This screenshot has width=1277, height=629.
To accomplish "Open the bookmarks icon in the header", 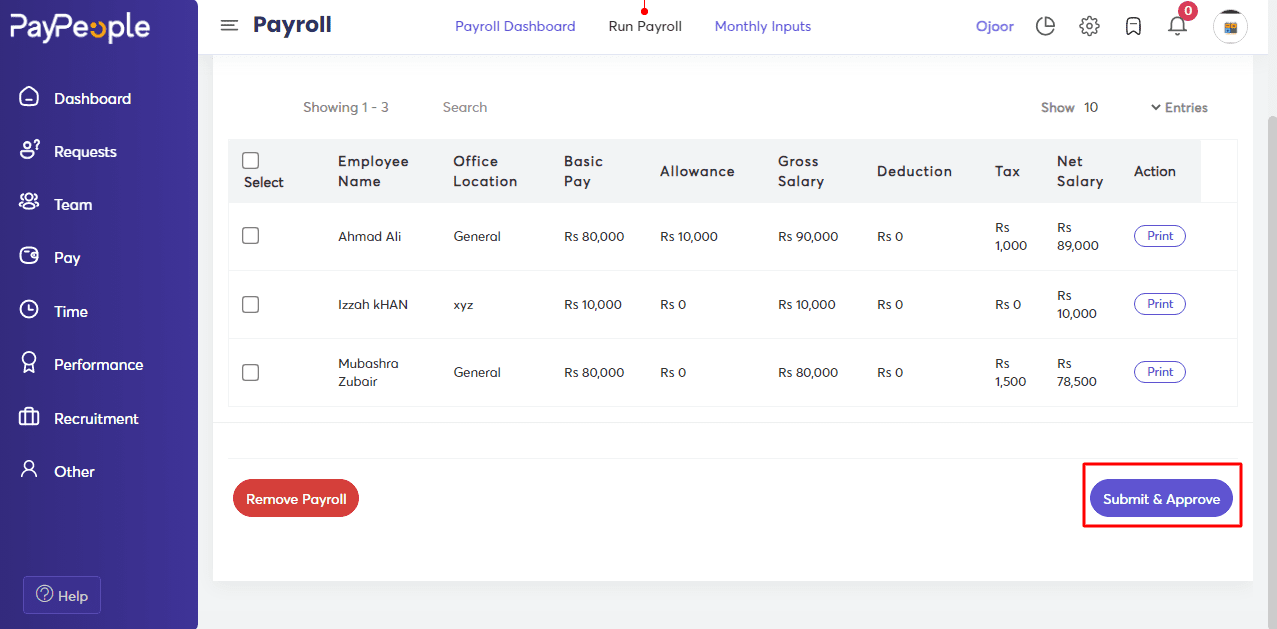I will coord(1133,26).
